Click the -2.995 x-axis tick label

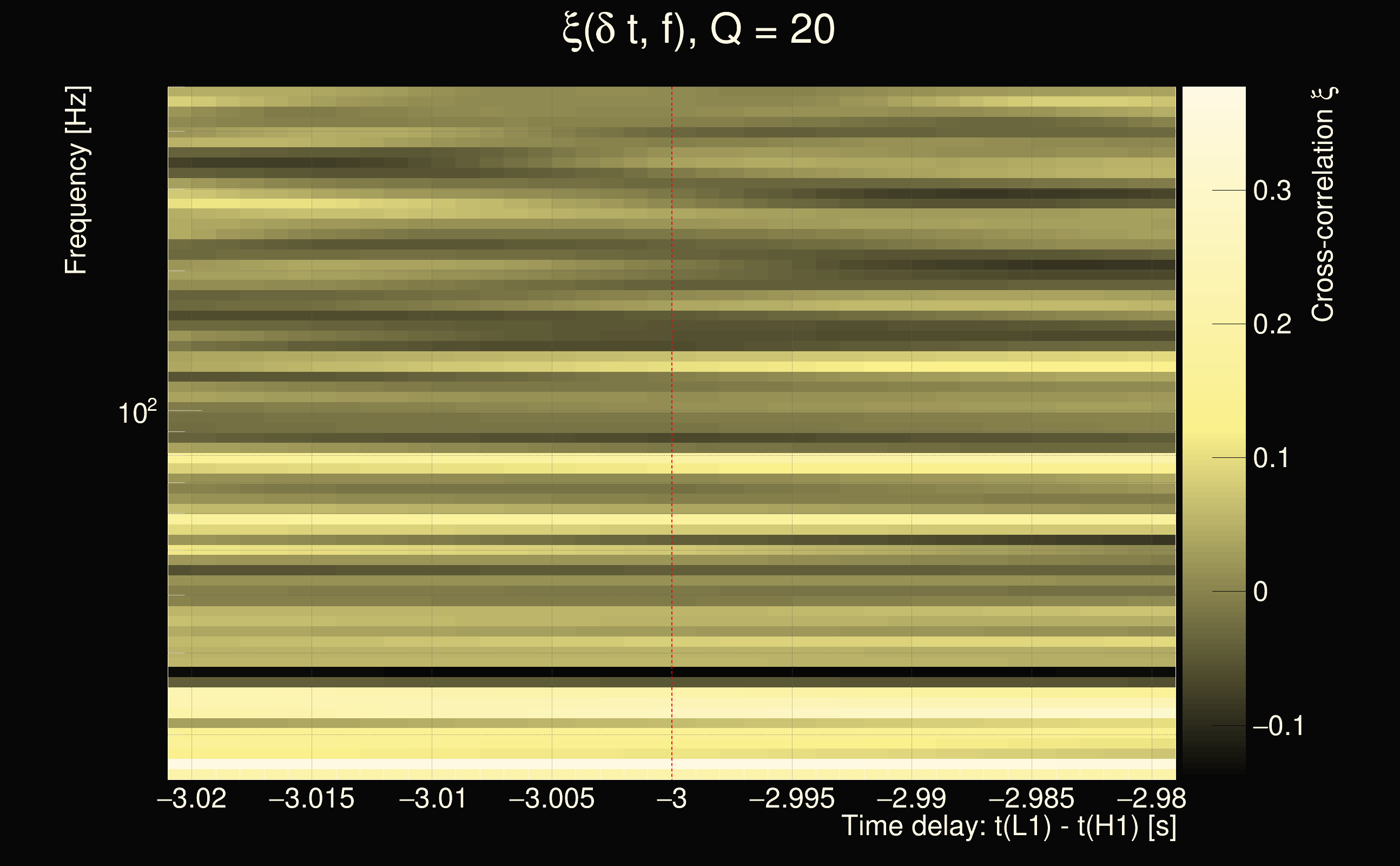(x=791, y=798)
